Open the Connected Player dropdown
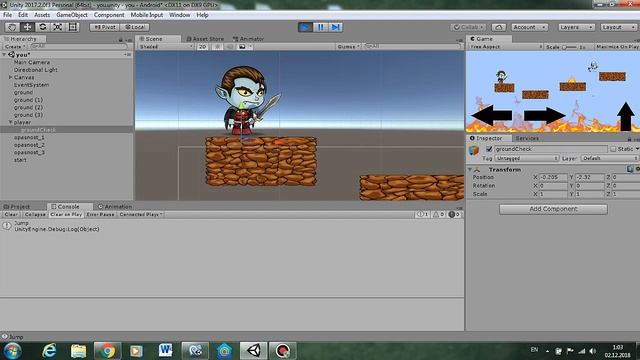The height and width of the screenshot is (360, 640). coord(140,214)
